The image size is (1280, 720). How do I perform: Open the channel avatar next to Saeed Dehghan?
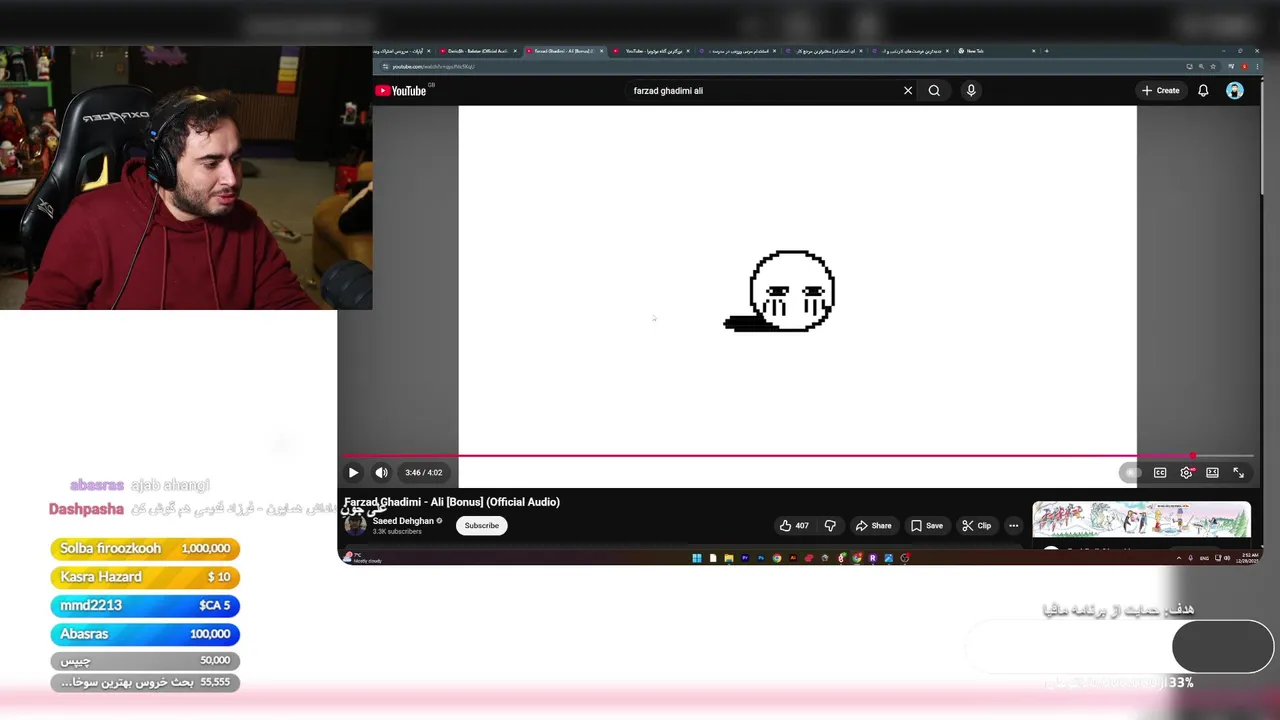(x=355, y=526)
